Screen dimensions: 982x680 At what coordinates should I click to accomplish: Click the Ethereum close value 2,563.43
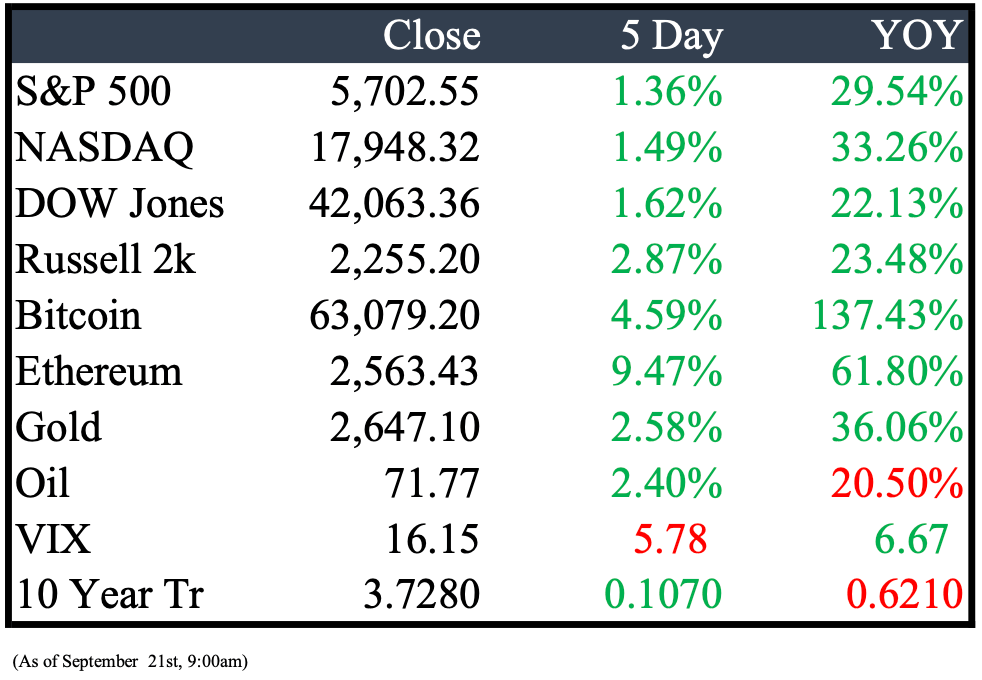[x=405, y=372]
